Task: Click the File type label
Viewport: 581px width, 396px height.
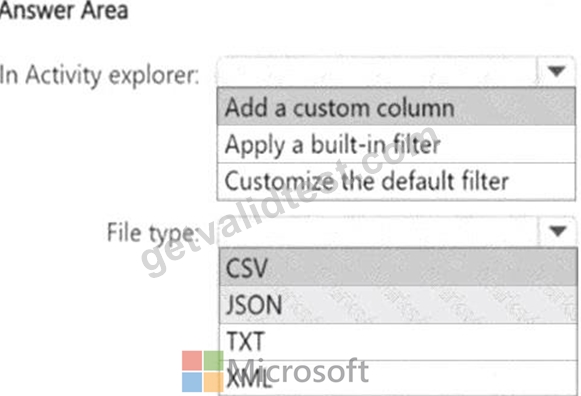Action: tap(152, 233)
